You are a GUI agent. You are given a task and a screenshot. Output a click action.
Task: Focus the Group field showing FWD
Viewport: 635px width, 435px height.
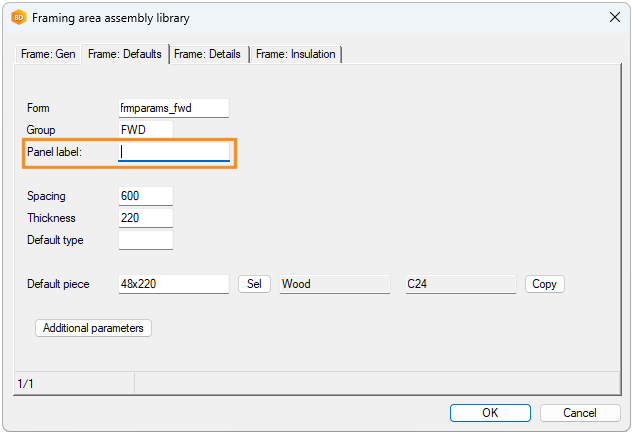click(x=145, y=130)
